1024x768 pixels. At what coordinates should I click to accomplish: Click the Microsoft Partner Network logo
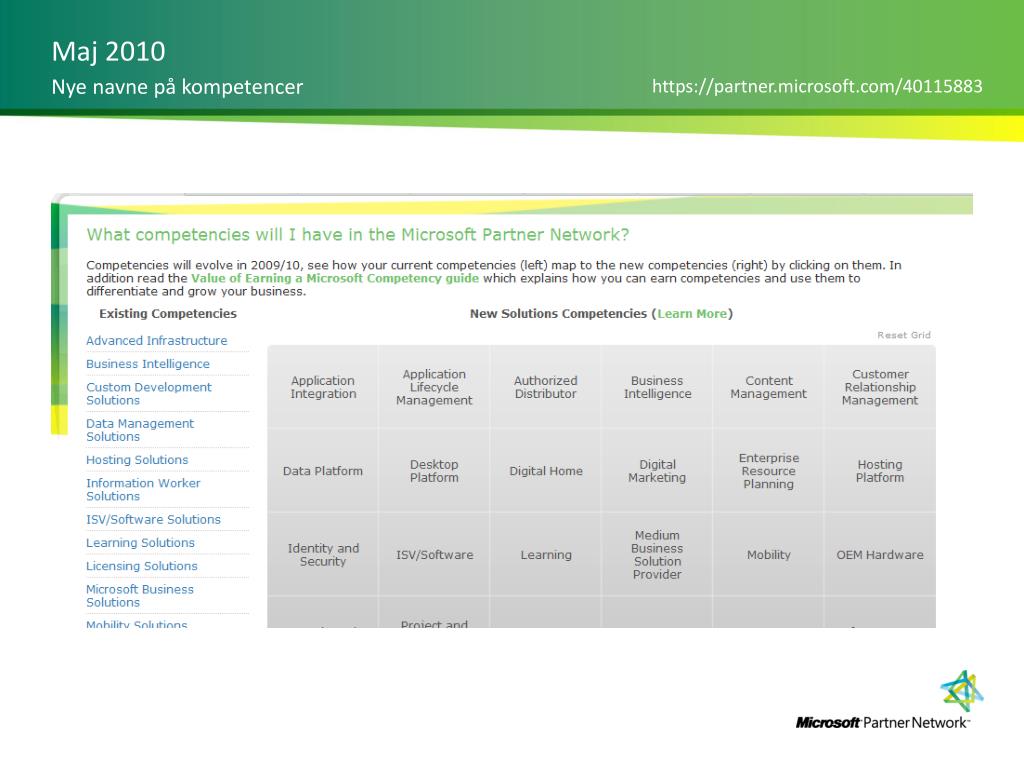889,700
